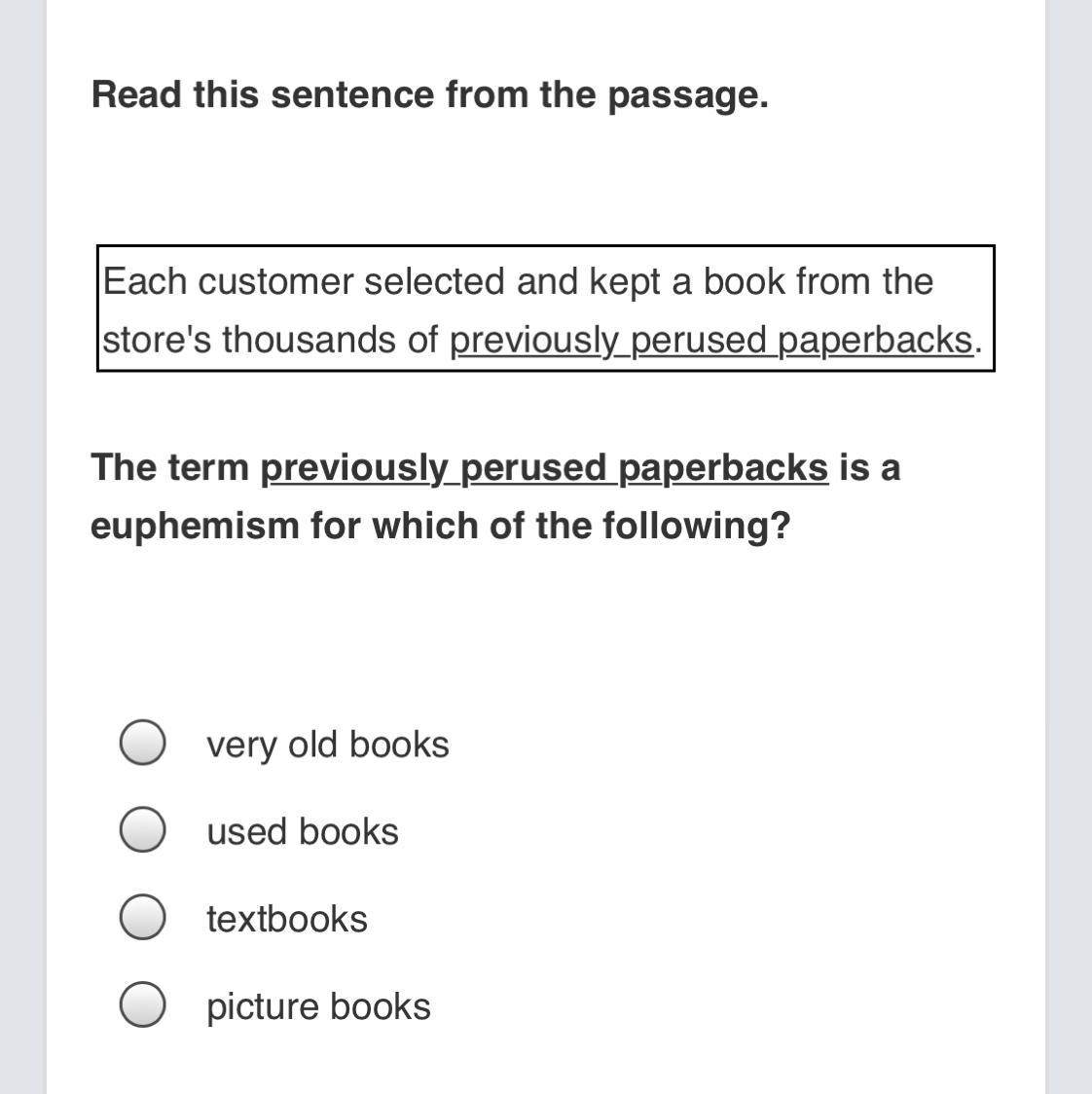This screenshot has width=1092, height=1094.
Task: Click underlined "previously perused paperbacks" inside the boxed sentence
Action: [711, 341]
